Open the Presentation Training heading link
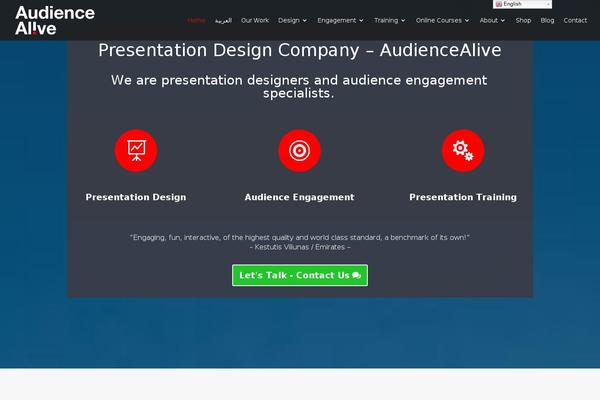Image resolution: width=600 pixels, height=400 pixels. (x=463, y=197)
